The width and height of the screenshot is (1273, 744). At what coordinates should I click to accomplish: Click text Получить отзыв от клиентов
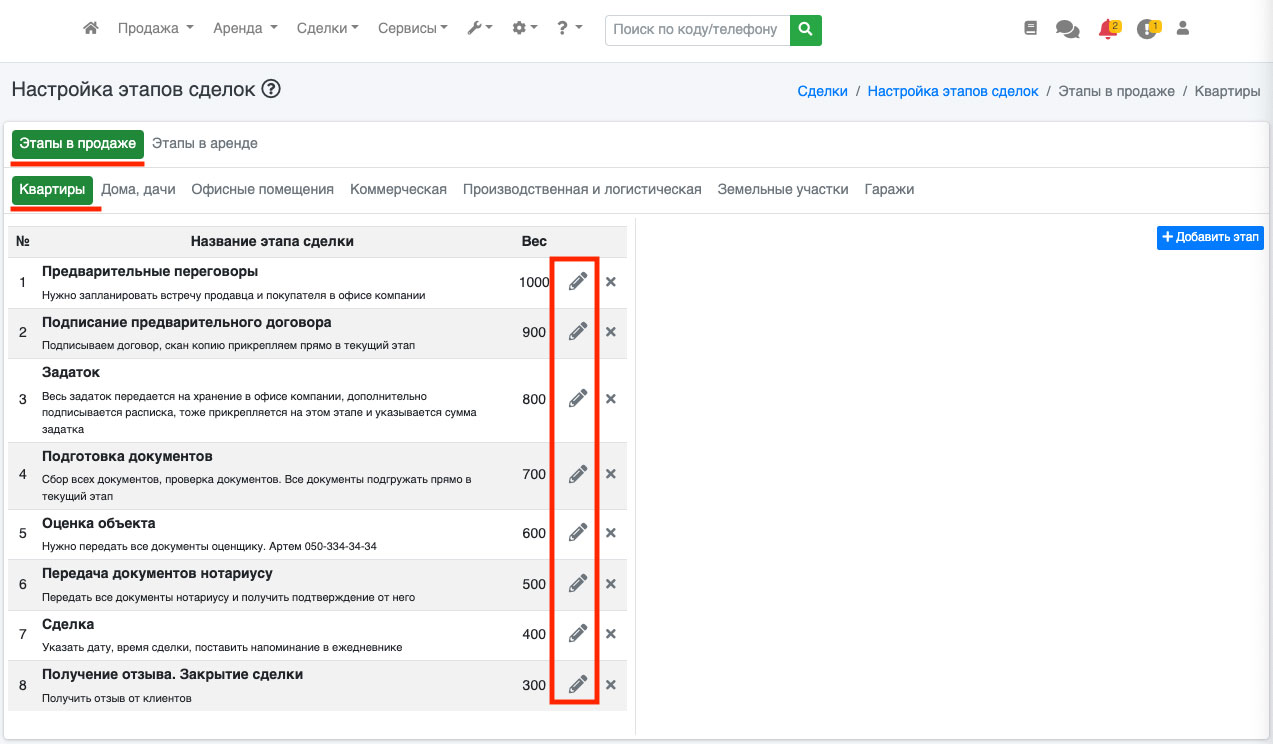point(116,698)
